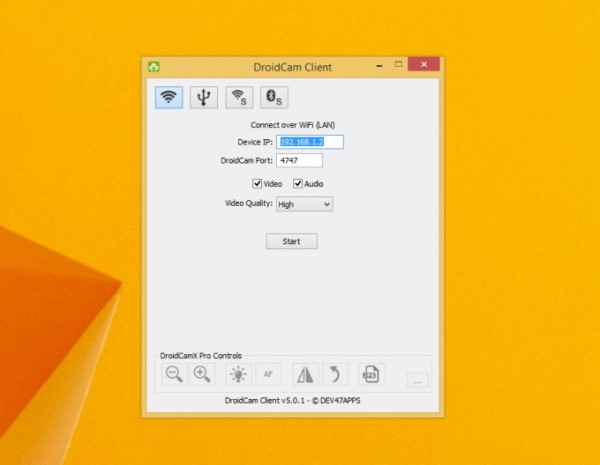600x465 pixels.
Task: Click the 'DroidCamX Pro Controls' label
Action: (x=201, y=356)
